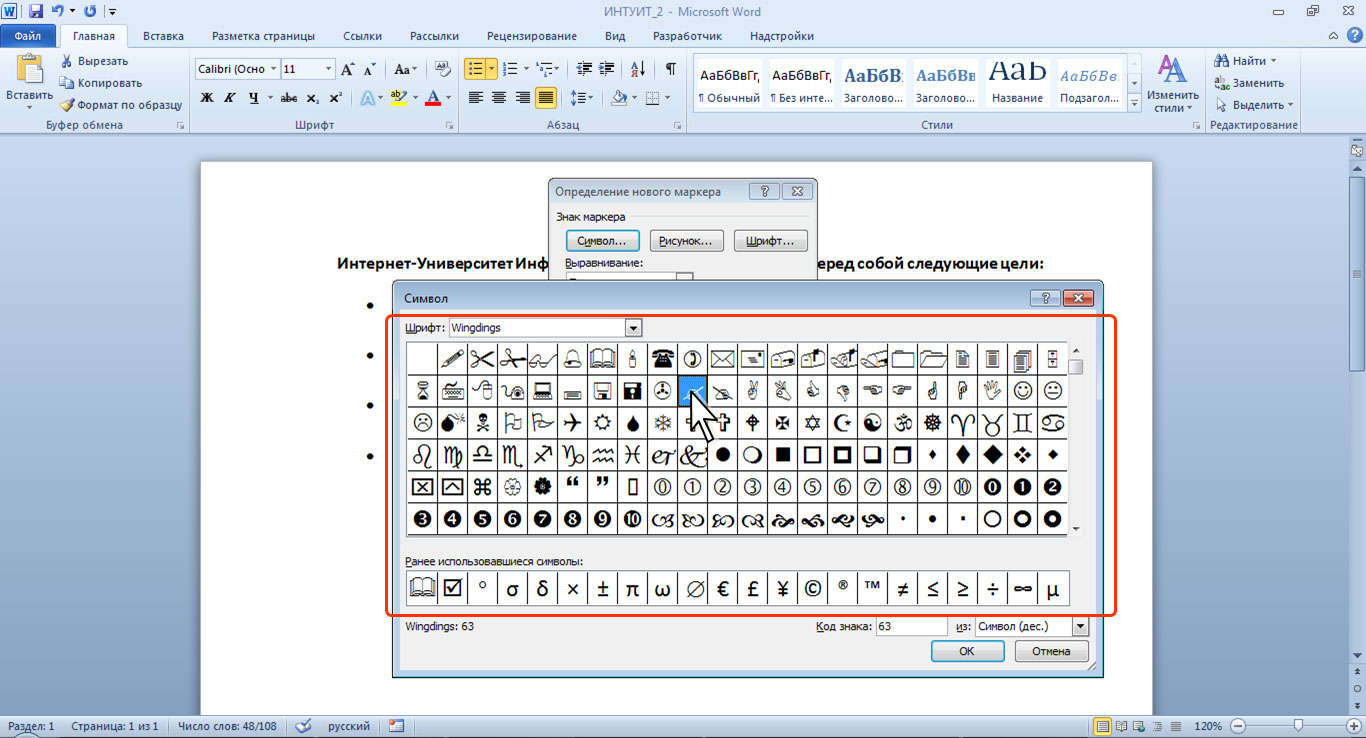This screenshot has width=1366, height=738.
Task: Click Clear Formatting eraser icon
Action: 441,69
